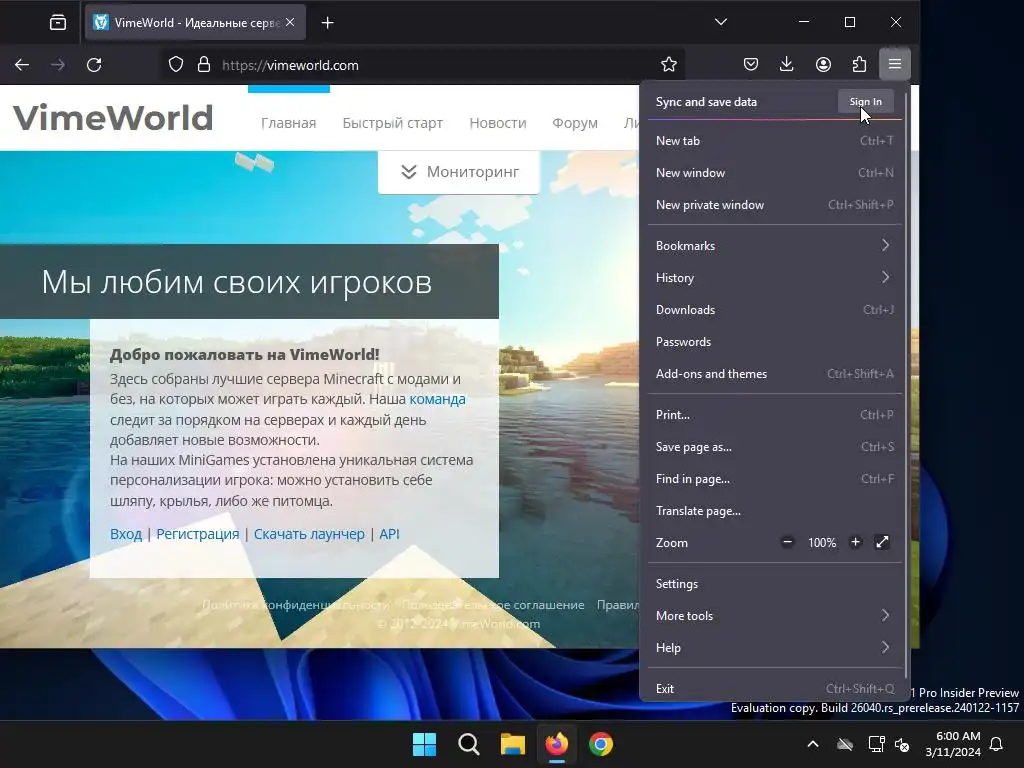Click the API link
1024x768 pixels.
pyautogui.click(x=389, y=534)
